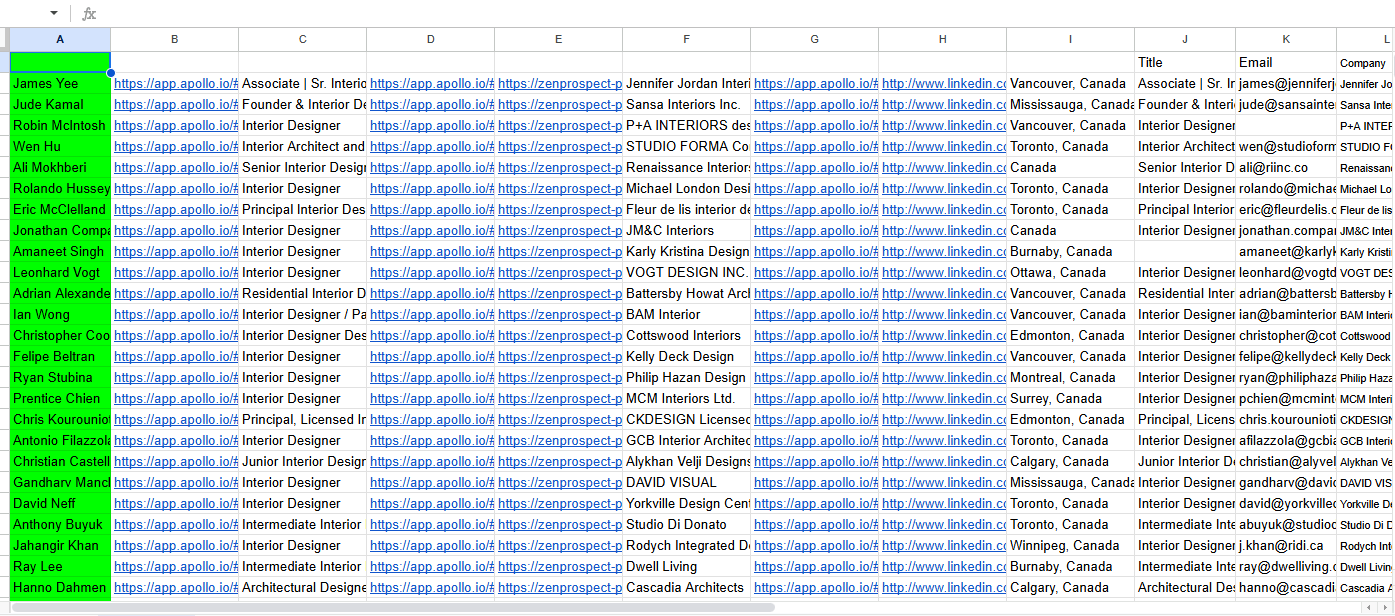Open column D apollo link in Jude Kamal row
The image size is (1395, 616).
pyautogui.click(x=431, y=104)
